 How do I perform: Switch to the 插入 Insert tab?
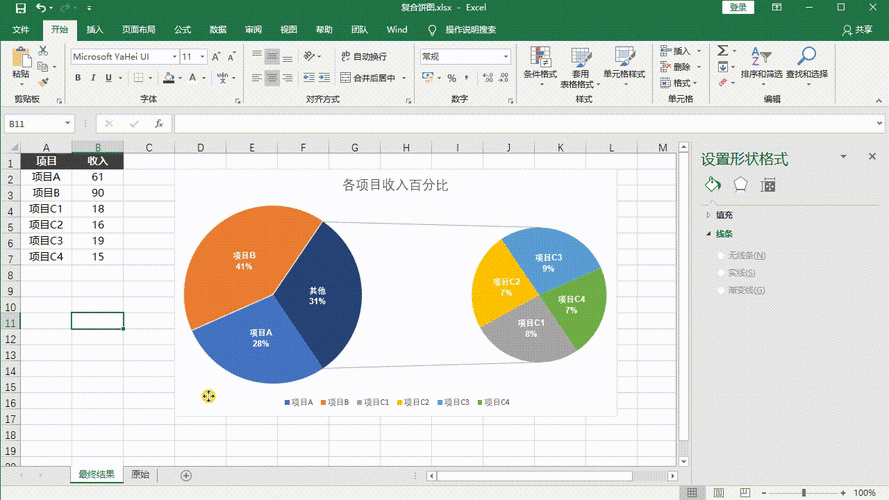point(95,29)
